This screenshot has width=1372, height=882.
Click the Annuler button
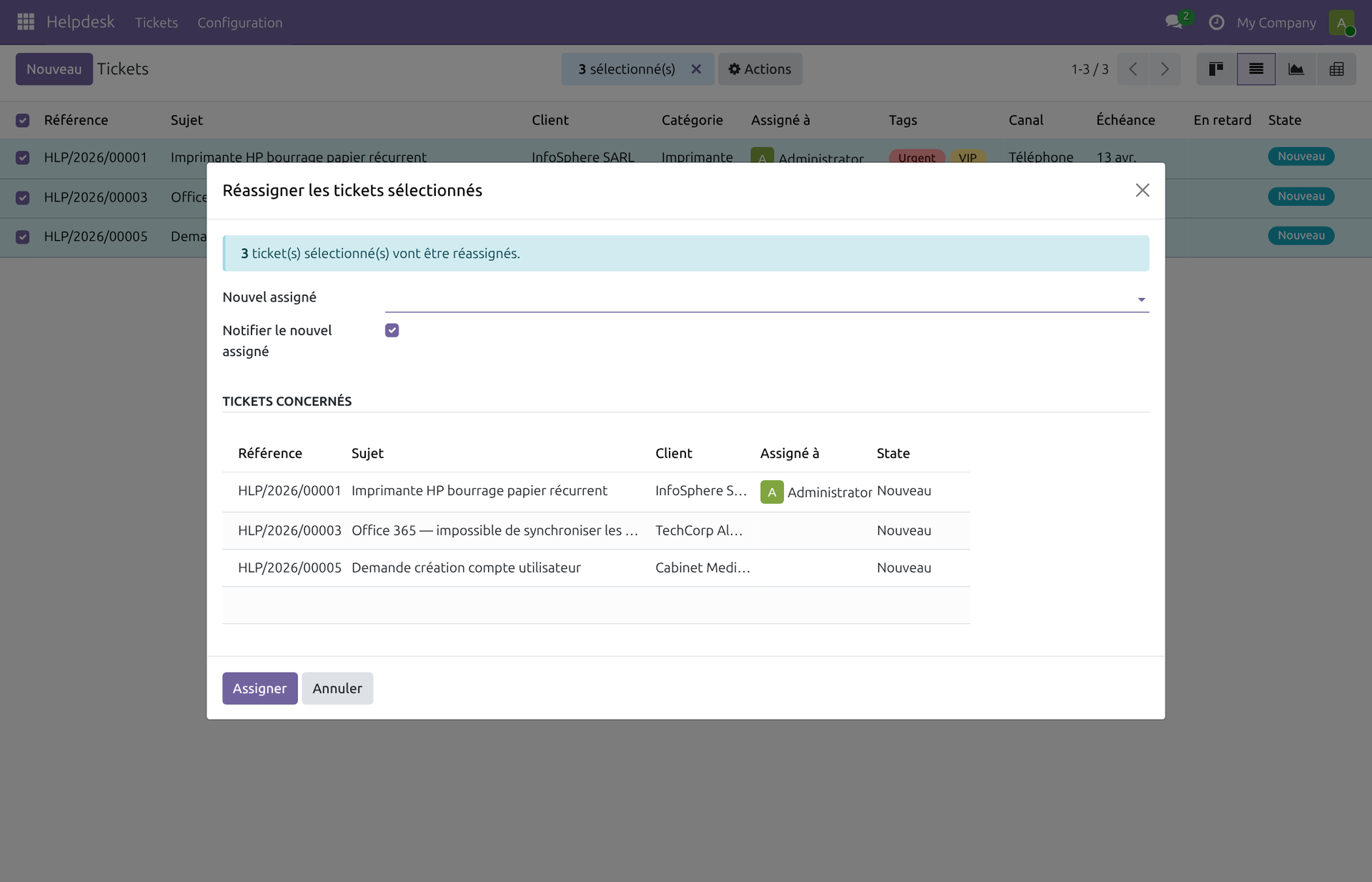coord(337,688)
